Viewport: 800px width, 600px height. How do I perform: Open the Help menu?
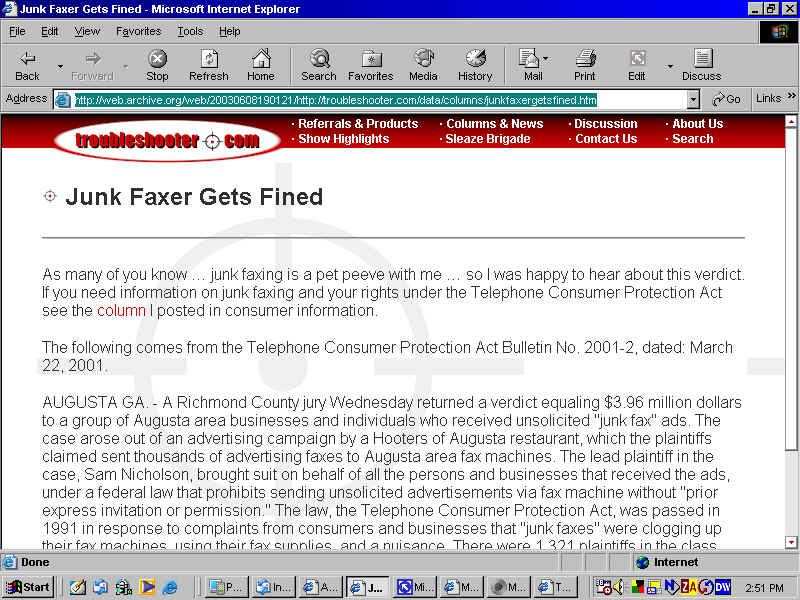[230, 32]
